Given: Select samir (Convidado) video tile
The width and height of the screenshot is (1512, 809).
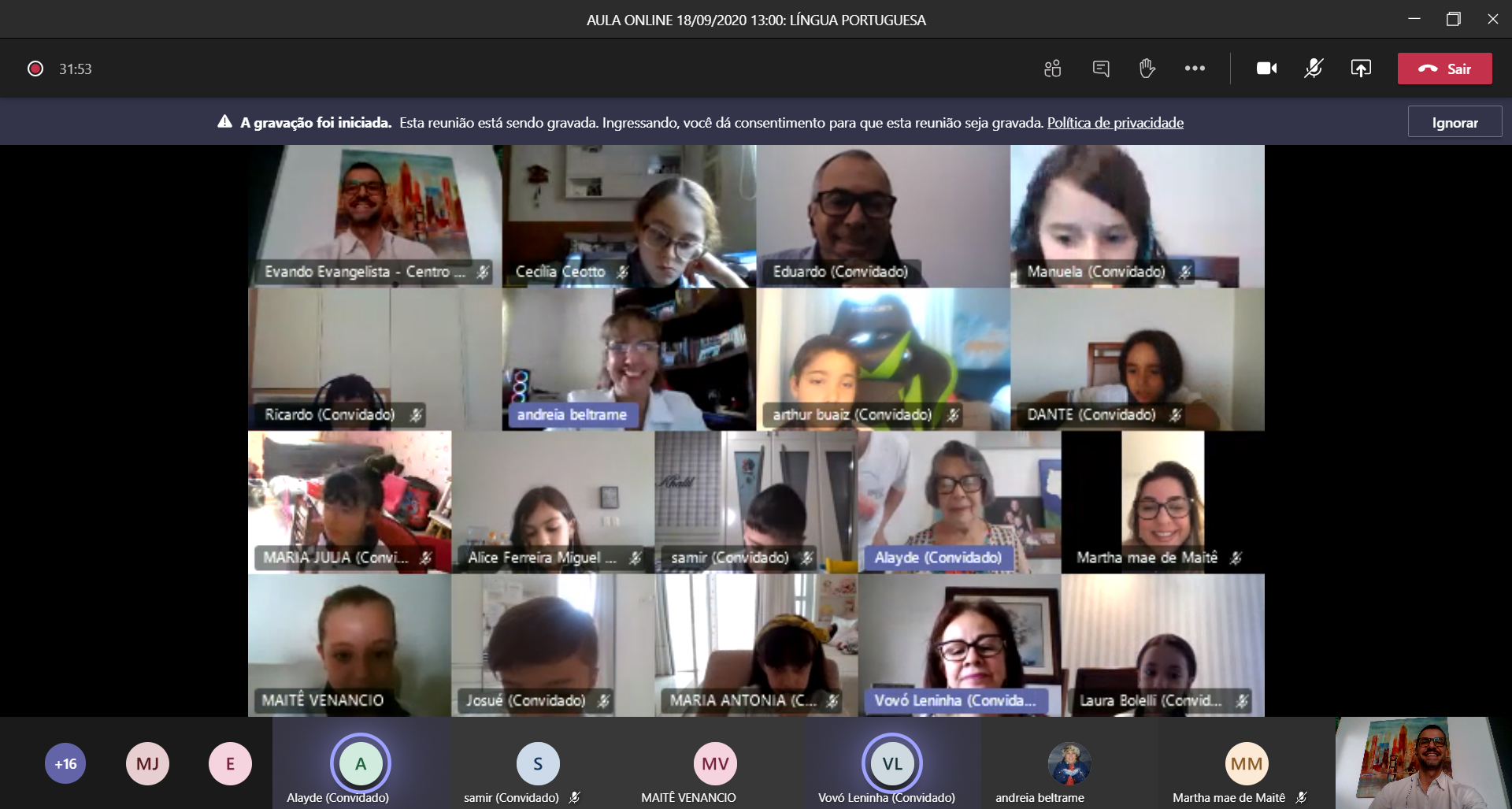Looking at the screenshot, I should (x=756, y=502).
